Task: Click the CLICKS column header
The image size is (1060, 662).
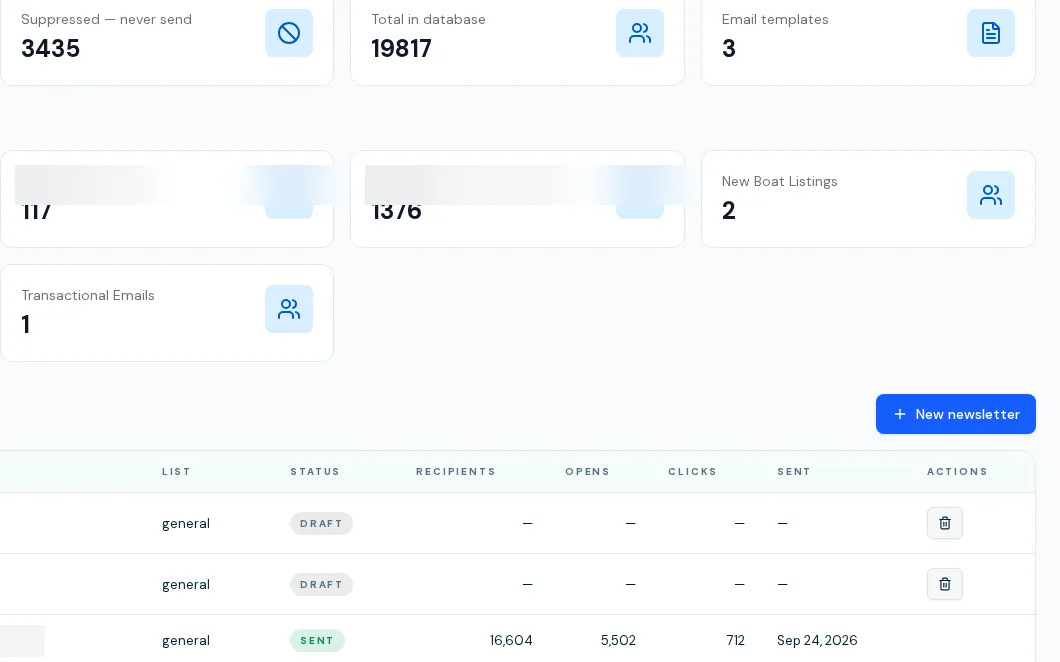Action: click(x=692, y=471)
